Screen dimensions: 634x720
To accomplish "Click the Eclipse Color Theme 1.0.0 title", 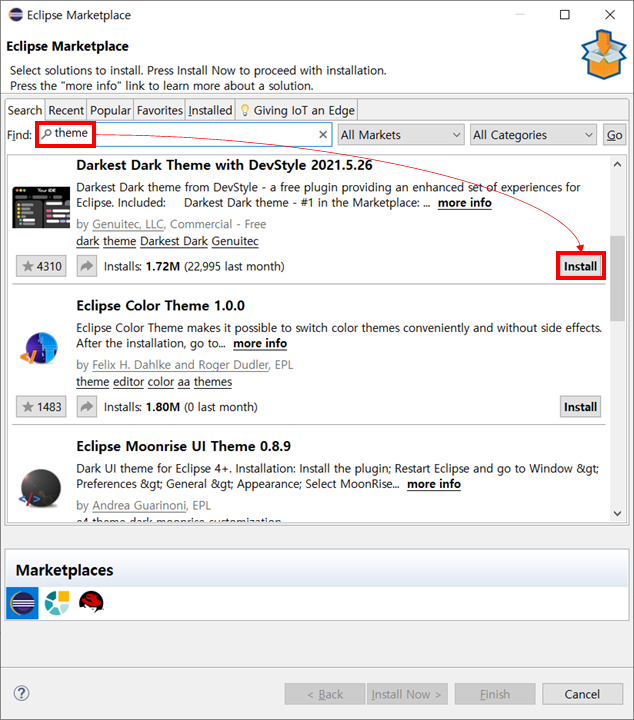I will click(161, 306).
